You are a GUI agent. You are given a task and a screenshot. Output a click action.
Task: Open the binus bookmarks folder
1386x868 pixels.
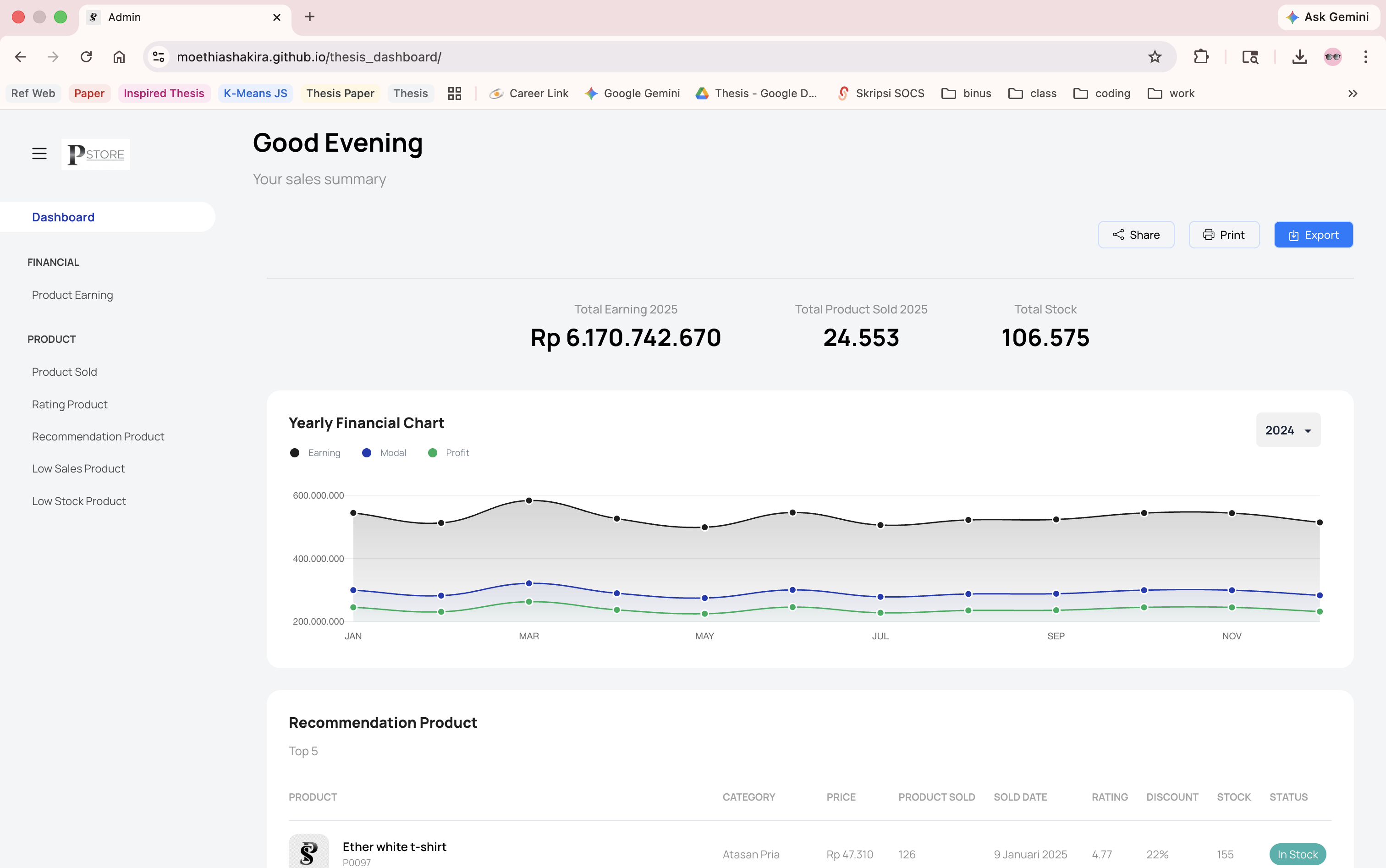click(966, 93)
